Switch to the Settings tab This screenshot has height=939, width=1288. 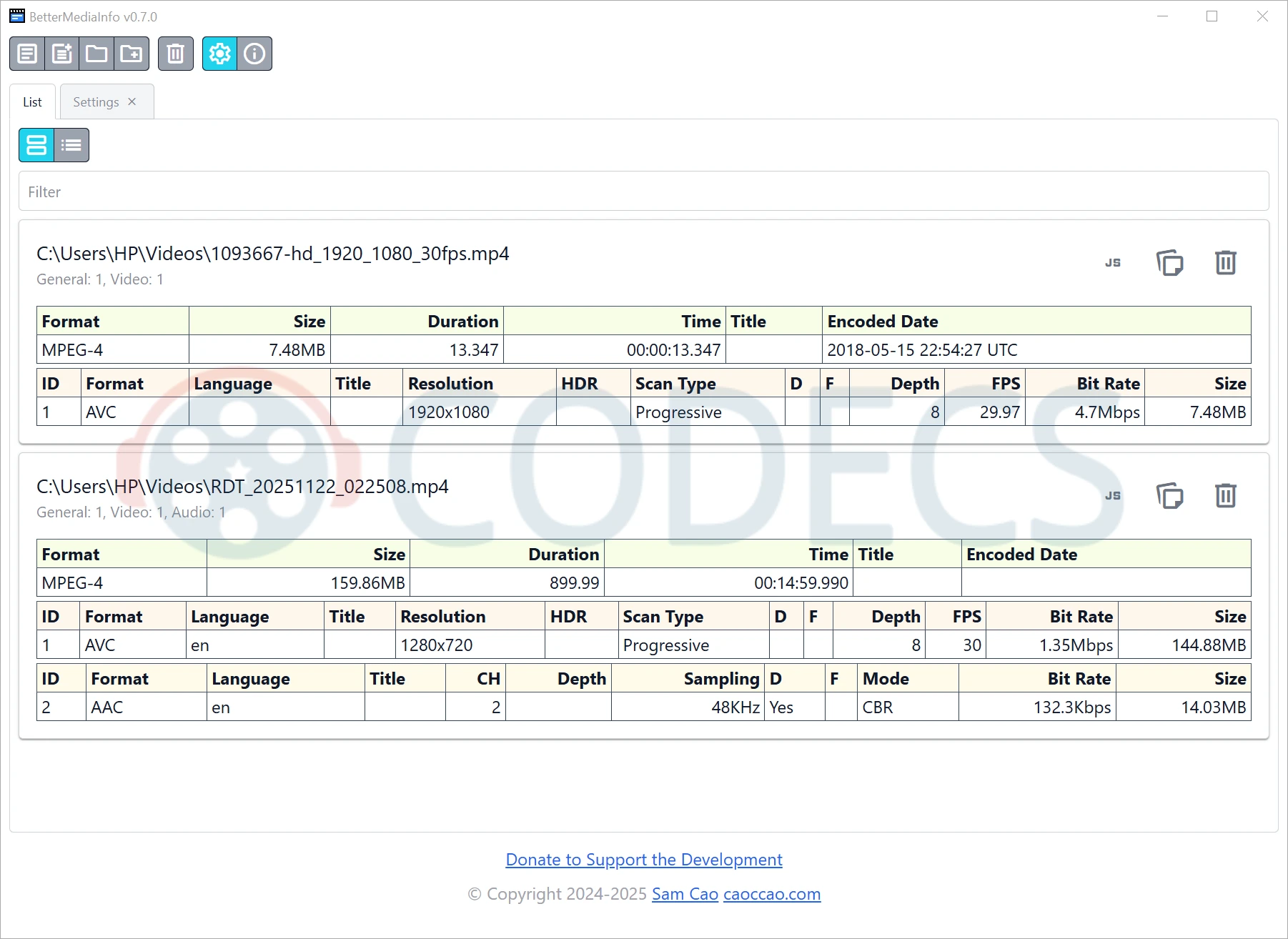(96, 102)
